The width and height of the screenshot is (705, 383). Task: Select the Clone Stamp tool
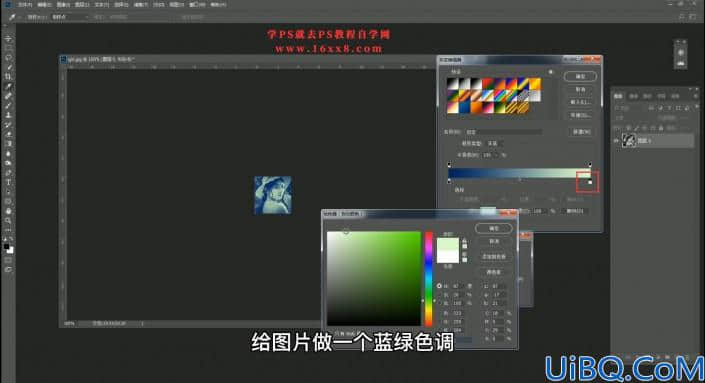click(x=8, y=115)
